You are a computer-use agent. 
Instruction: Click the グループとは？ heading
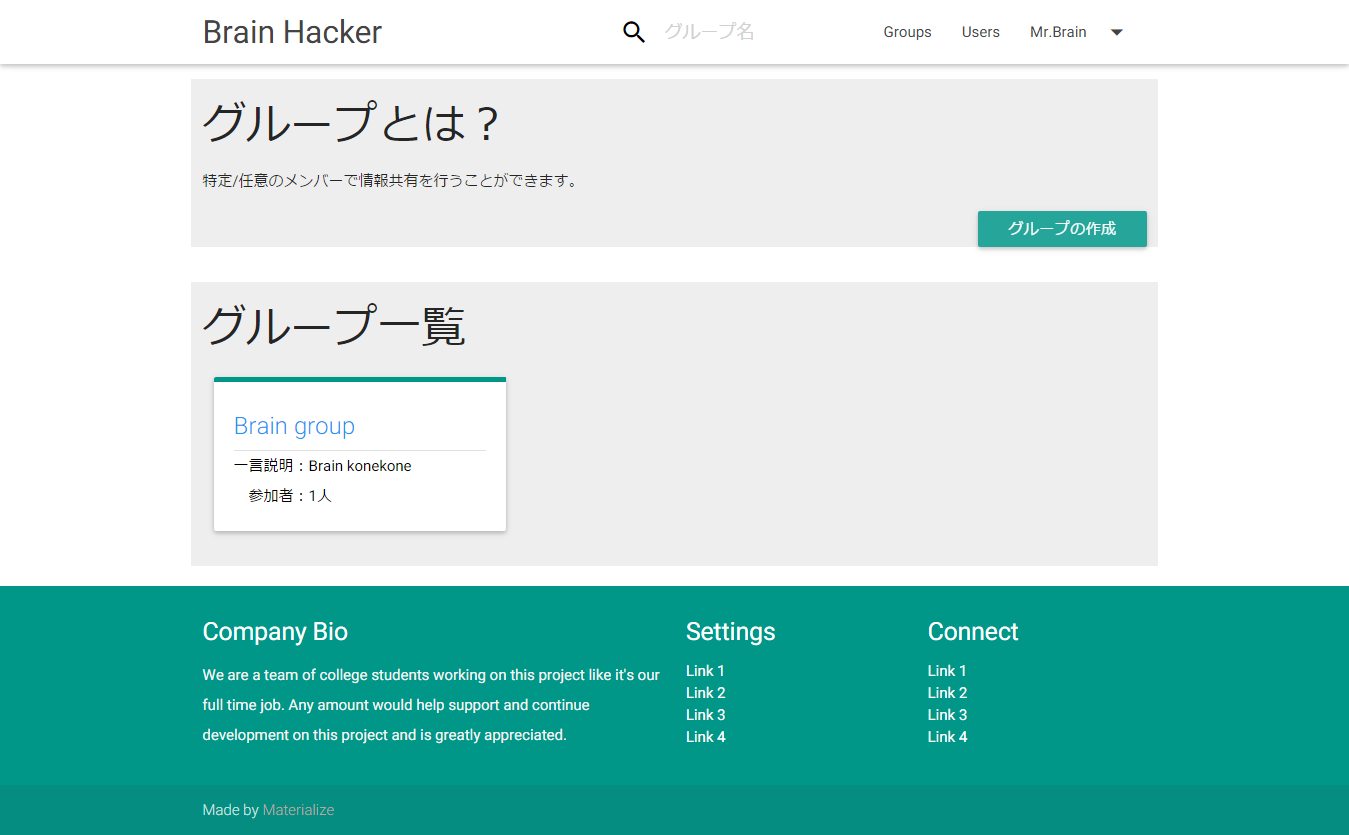click(351, 123)
